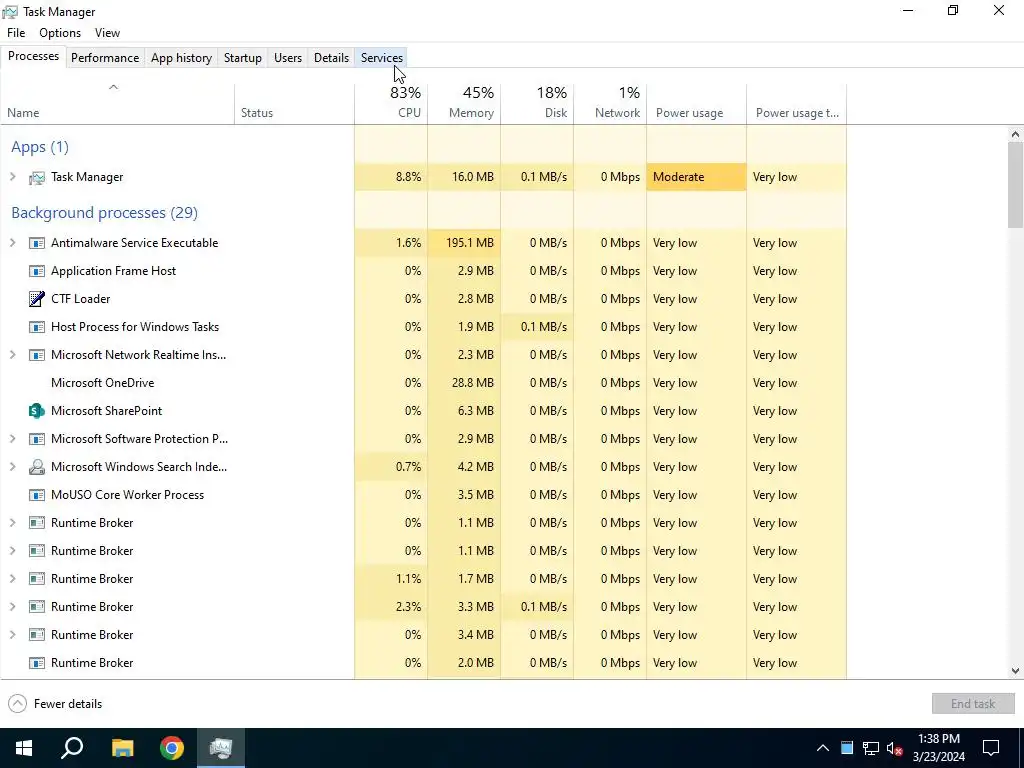Click the 195.1 MB memory cell

(x=464, y=243)
